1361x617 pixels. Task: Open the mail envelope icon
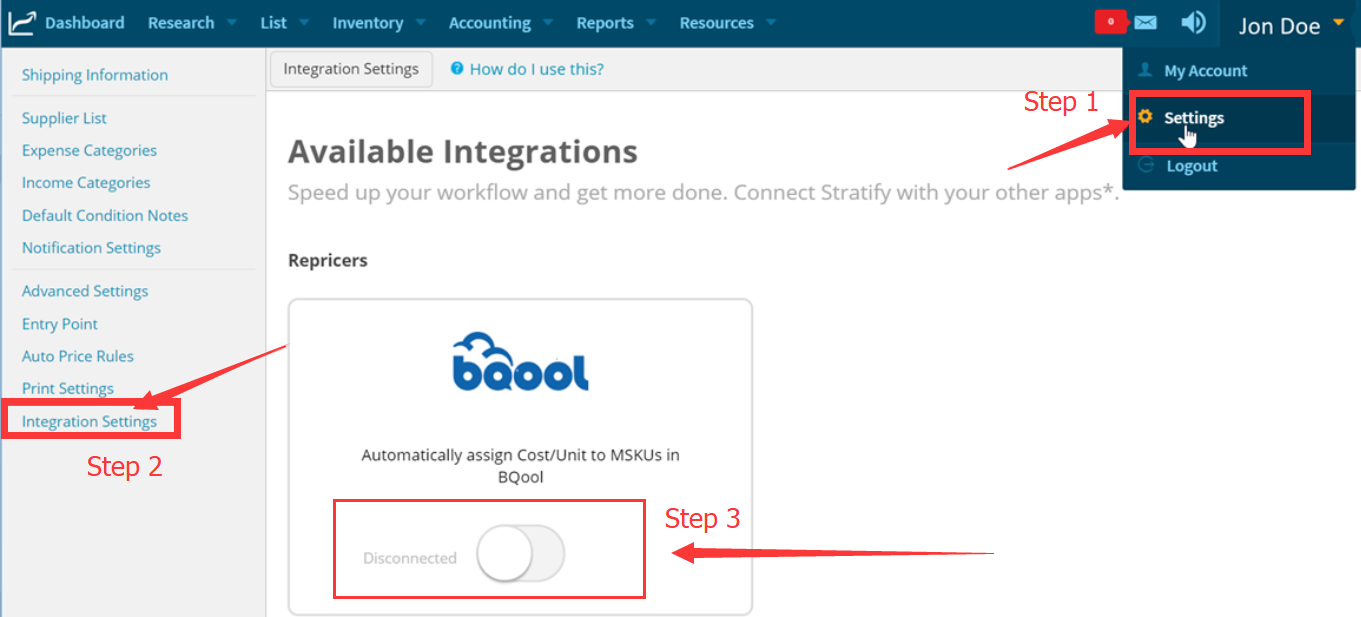[x=1145, y=22]
